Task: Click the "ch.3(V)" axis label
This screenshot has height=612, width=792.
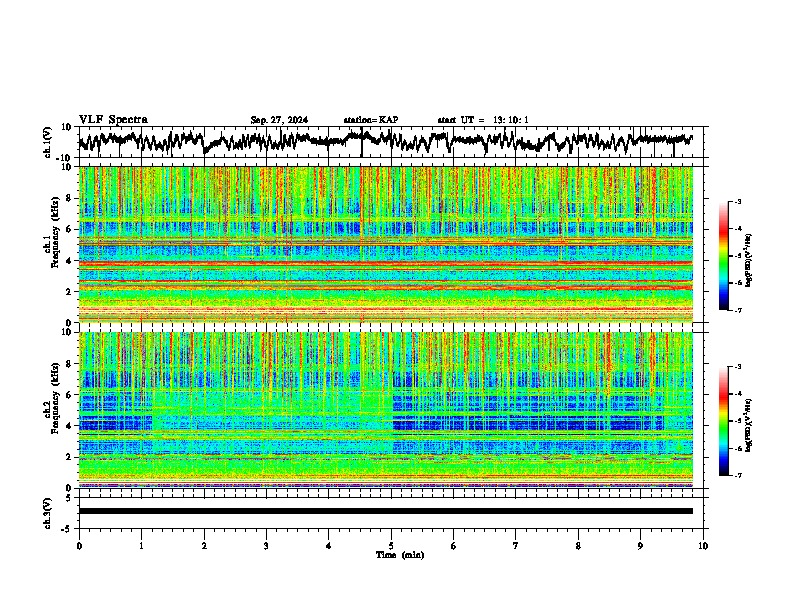Action: (48, 514)
